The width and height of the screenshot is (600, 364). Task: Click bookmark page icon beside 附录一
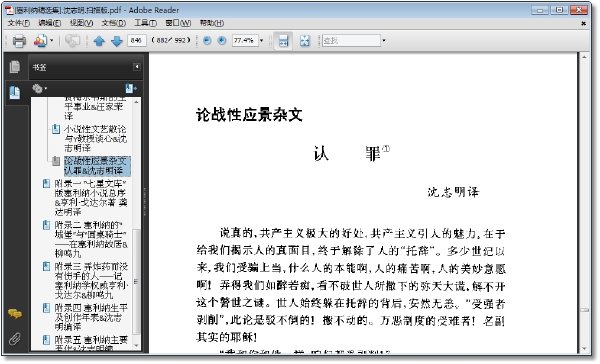coord(46,184)
